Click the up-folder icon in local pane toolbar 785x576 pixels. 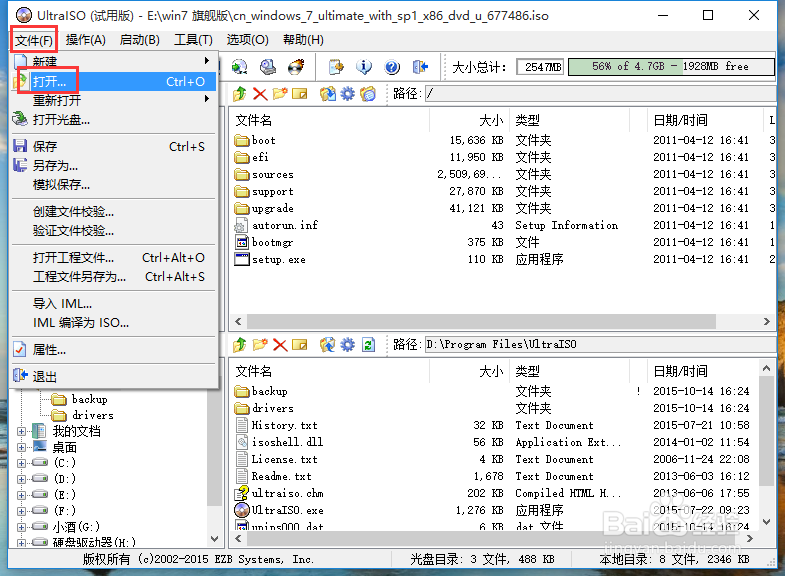pos(240,345)
